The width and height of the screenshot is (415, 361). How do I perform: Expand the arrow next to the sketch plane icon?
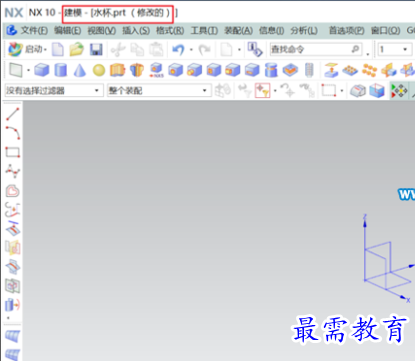(28, 70)
